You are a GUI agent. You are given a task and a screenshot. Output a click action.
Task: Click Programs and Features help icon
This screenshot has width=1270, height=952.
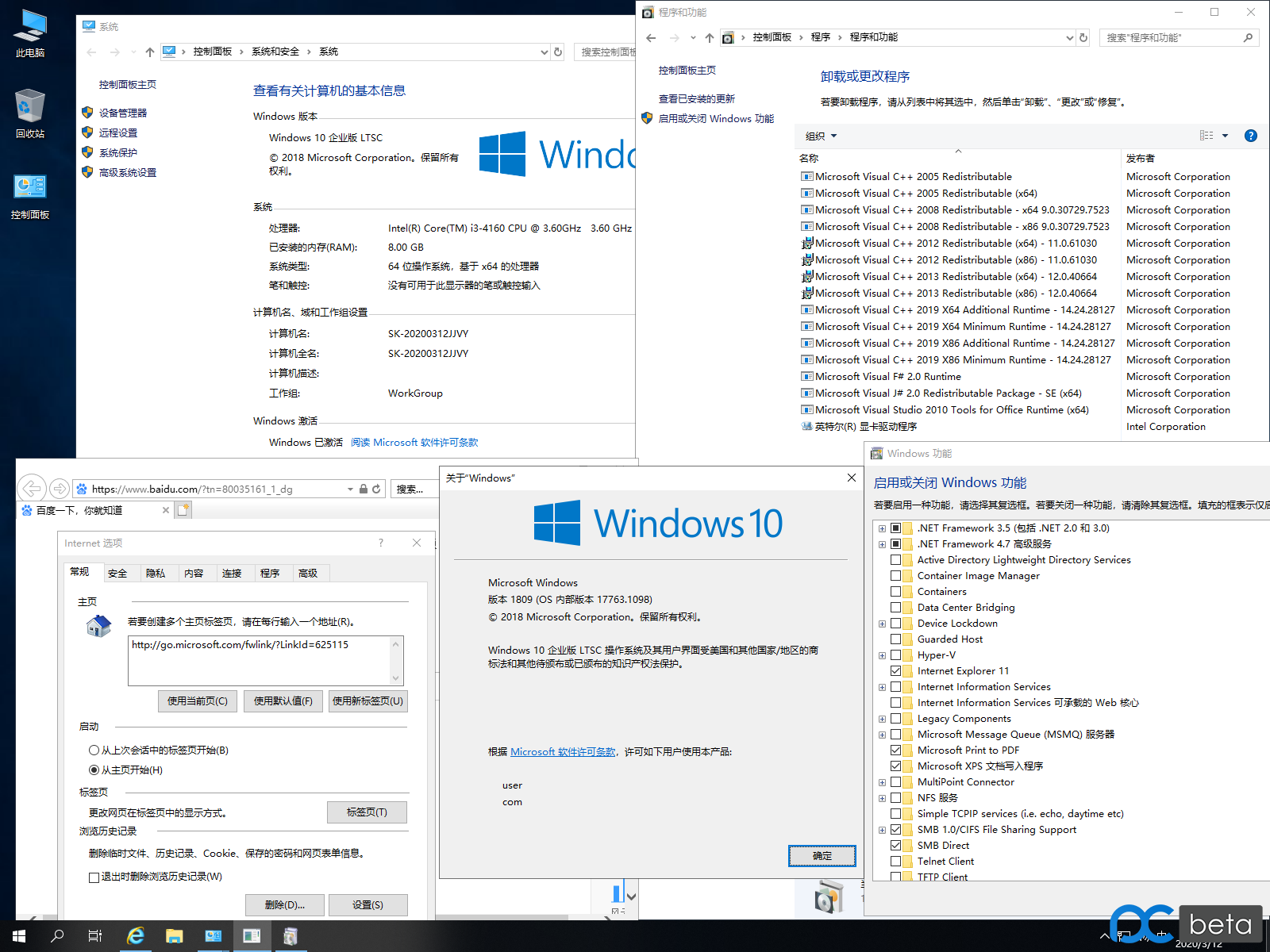coord(1251,136)
